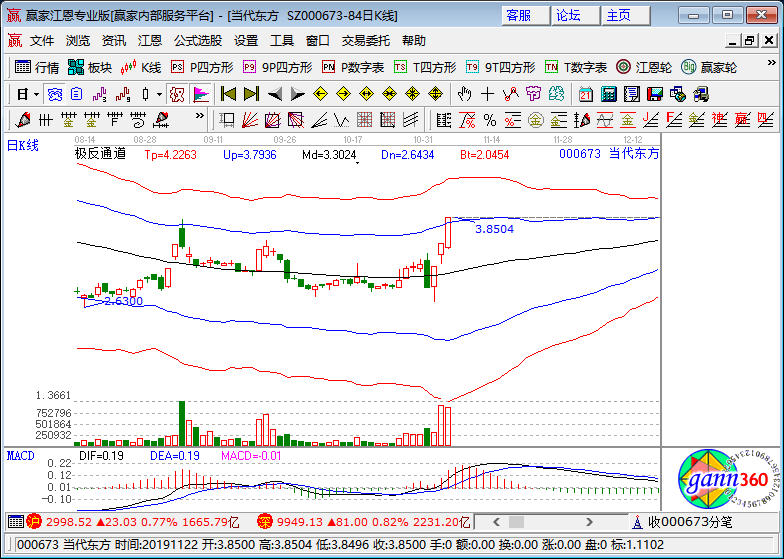
Task: Click the red-node polyline tool
Action: point(510,94)
